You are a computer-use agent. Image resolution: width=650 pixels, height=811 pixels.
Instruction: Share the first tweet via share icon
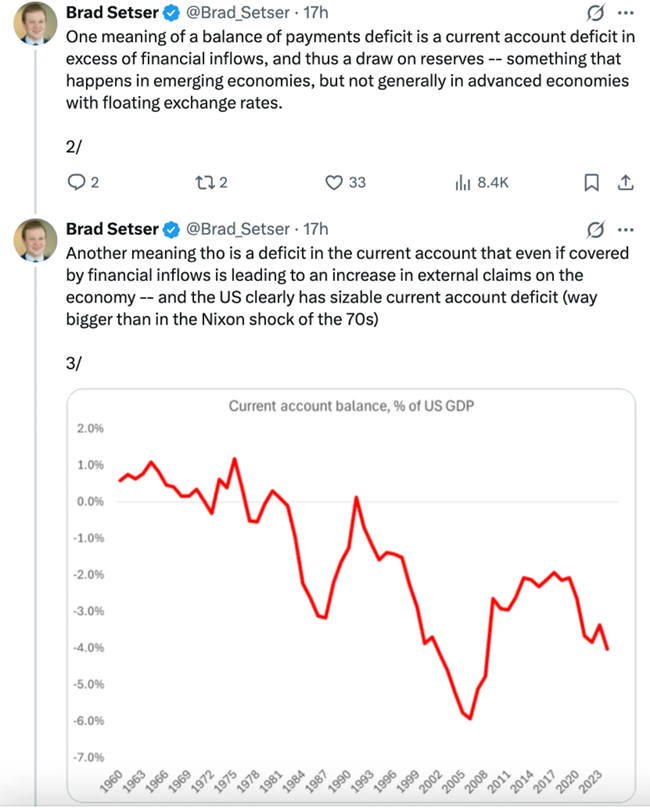(625, 182)
